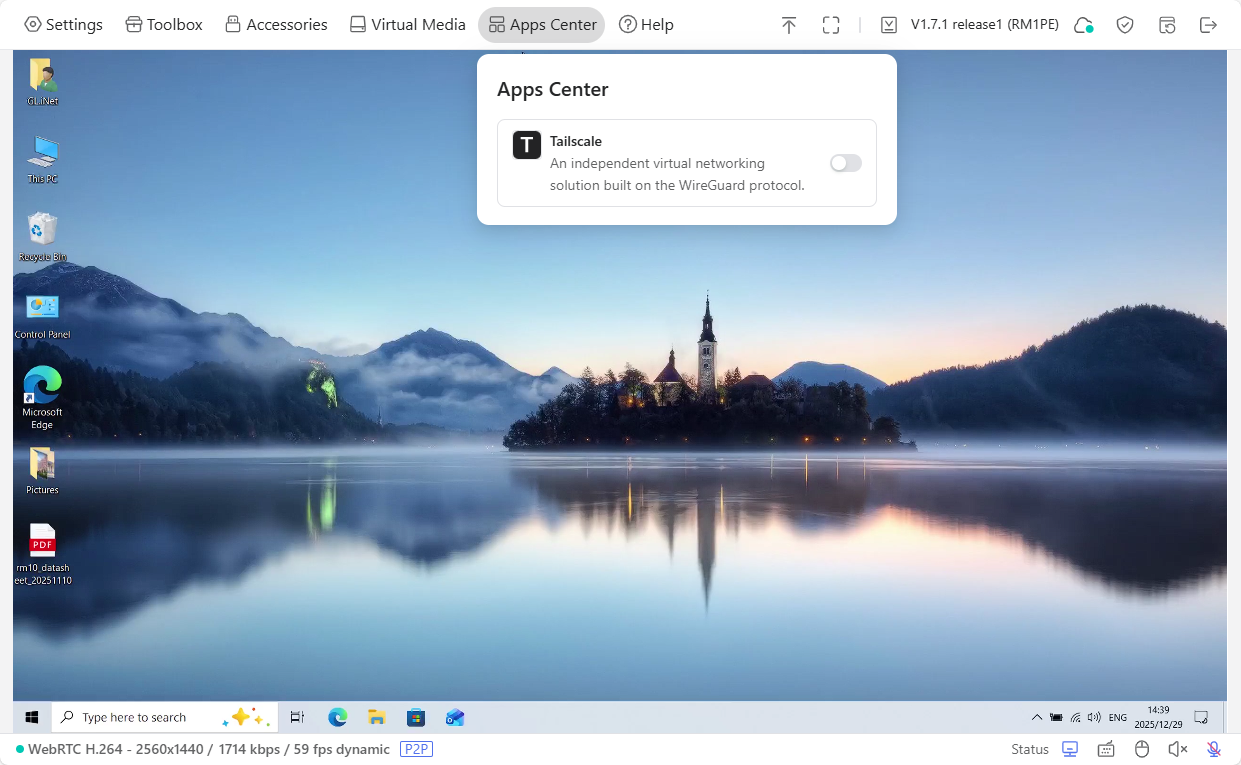Click the cloud connection status icon

(x=1083, y=25)
